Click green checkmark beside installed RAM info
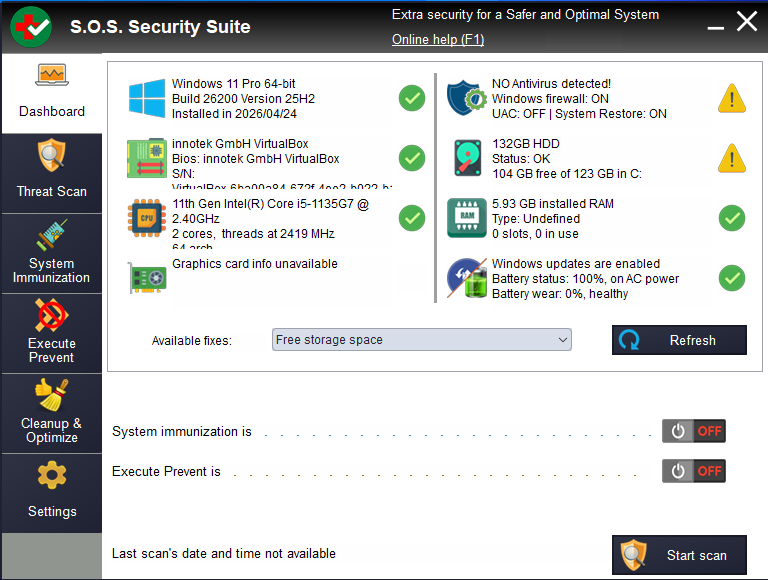 tap(732, 218)
